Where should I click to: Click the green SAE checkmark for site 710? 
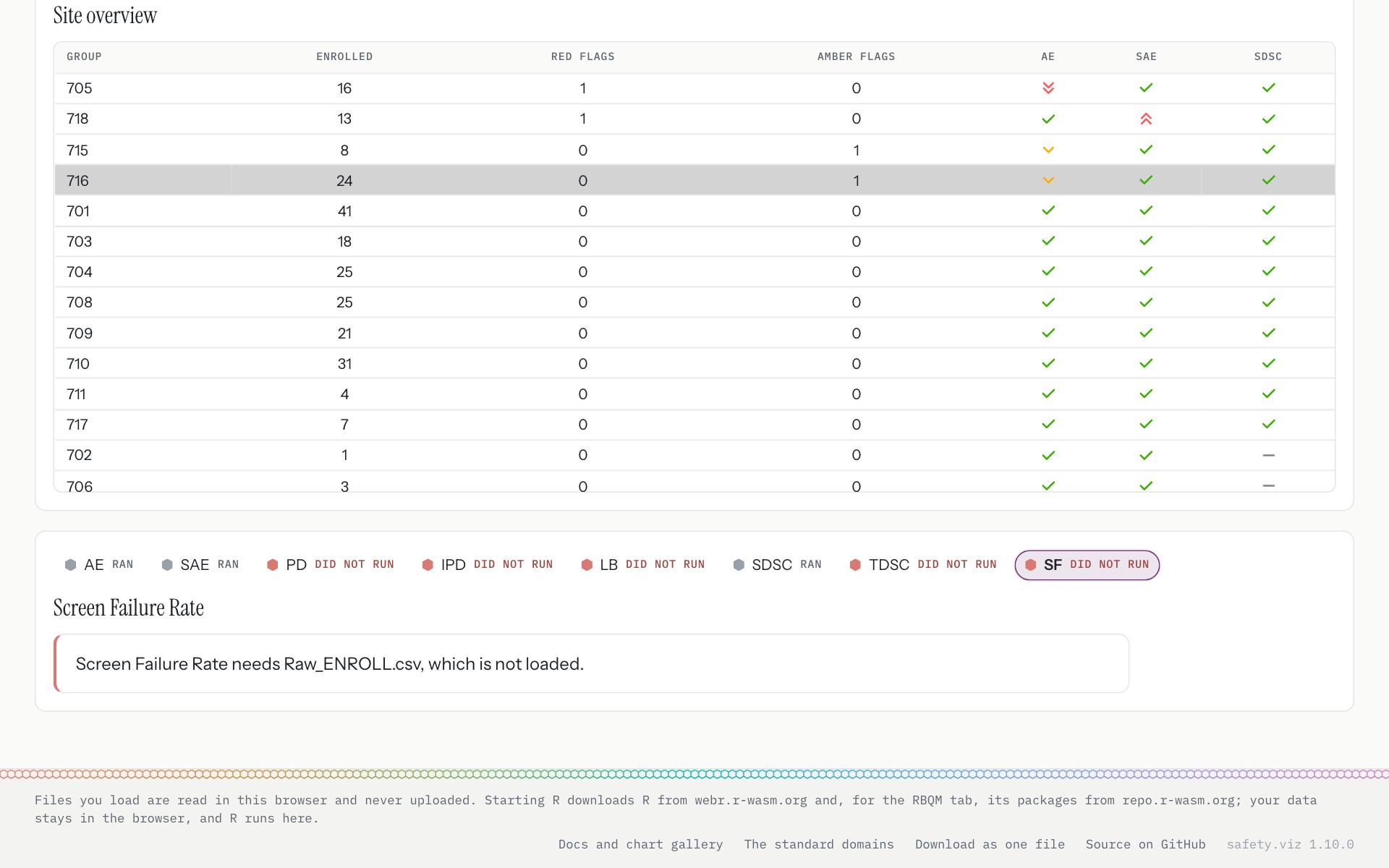point(1146,364)
